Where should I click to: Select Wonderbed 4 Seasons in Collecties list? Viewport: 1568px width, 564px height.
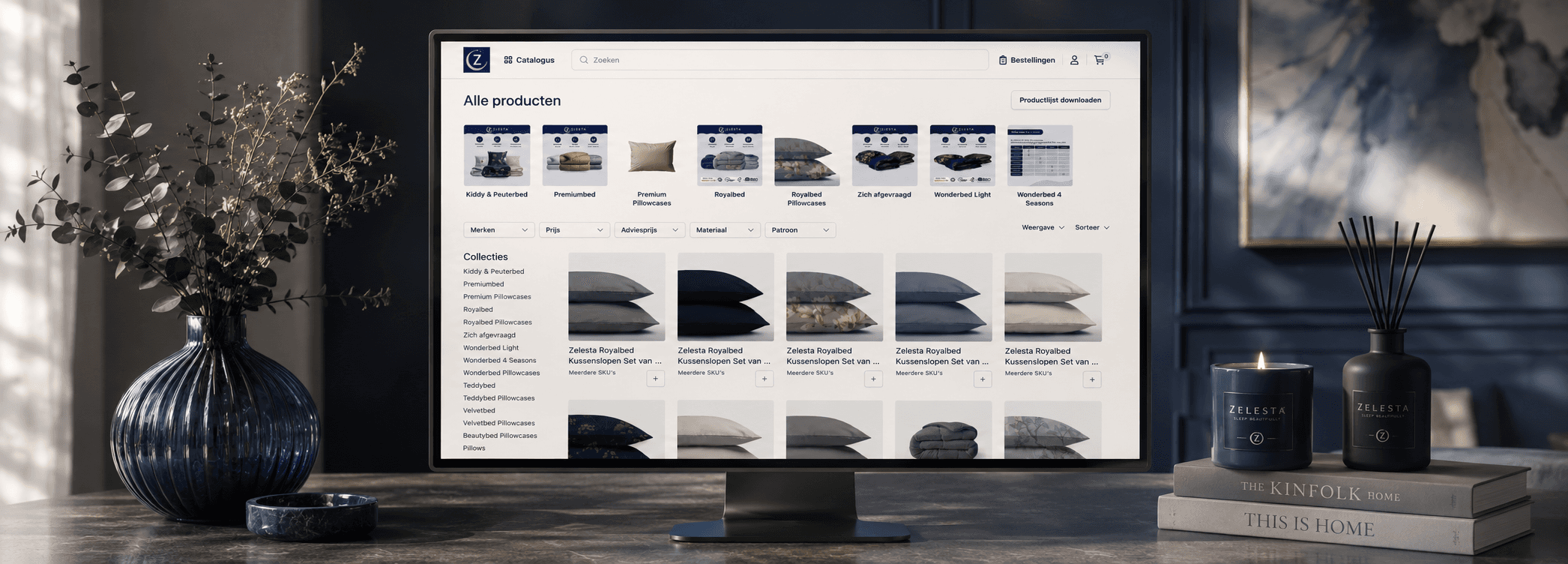499,361
